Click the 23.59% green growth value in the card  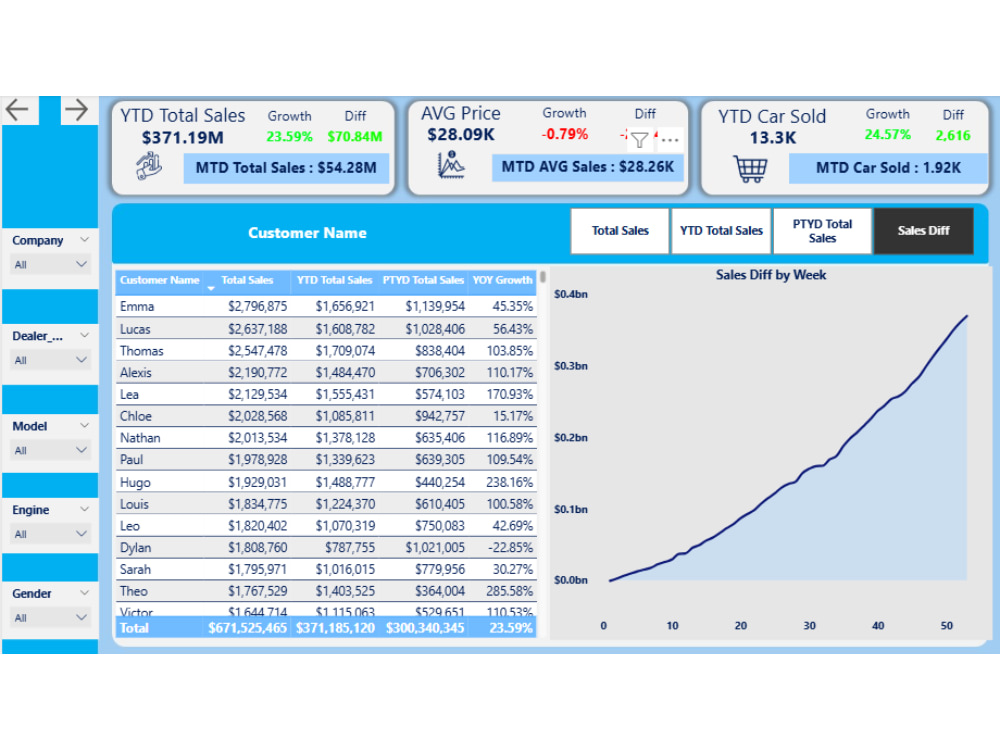click(290, 136)
